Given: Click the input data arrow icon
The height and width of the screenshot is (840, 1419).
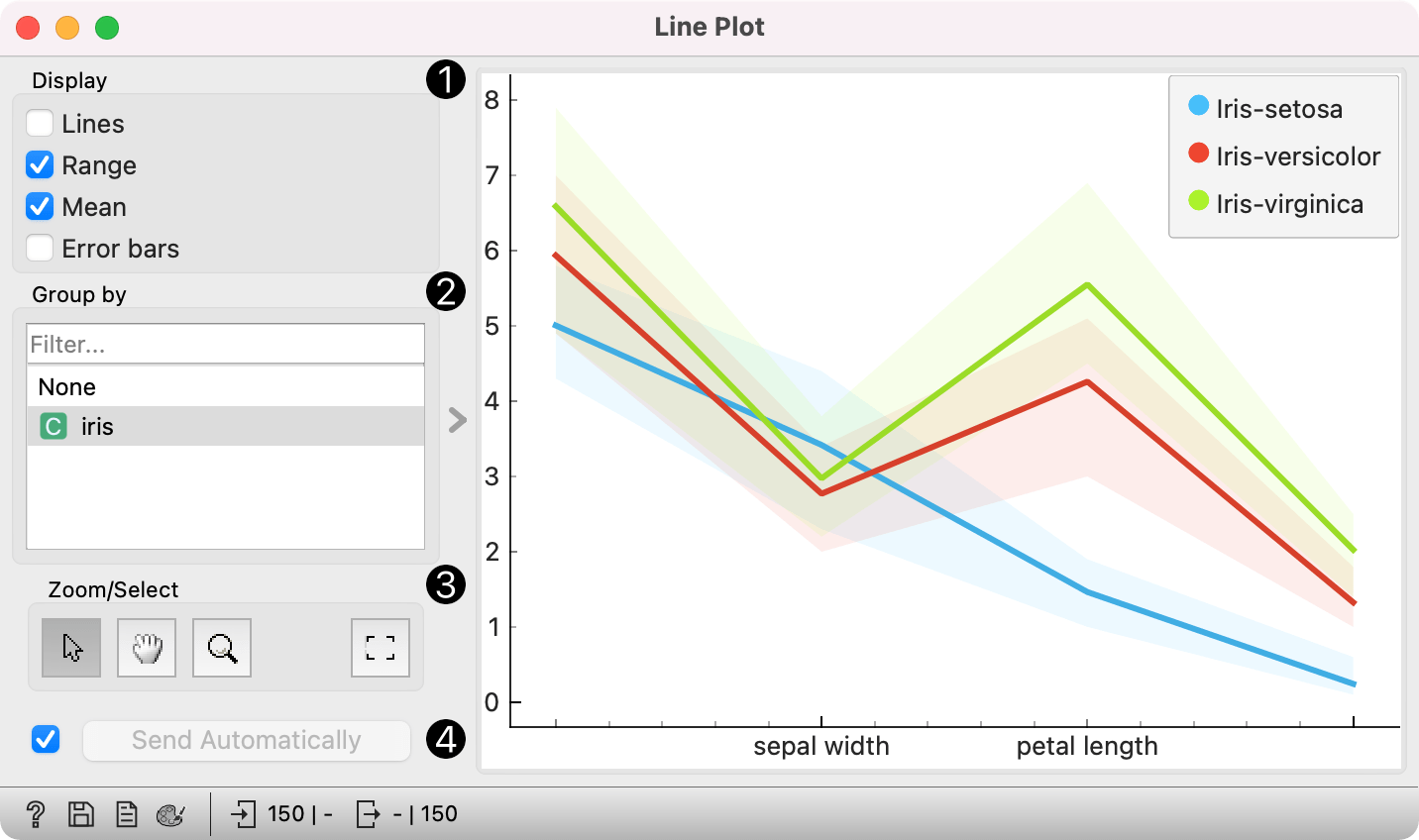Looking at the screenshot, I should pyautogui.click(x=243, y=814).
